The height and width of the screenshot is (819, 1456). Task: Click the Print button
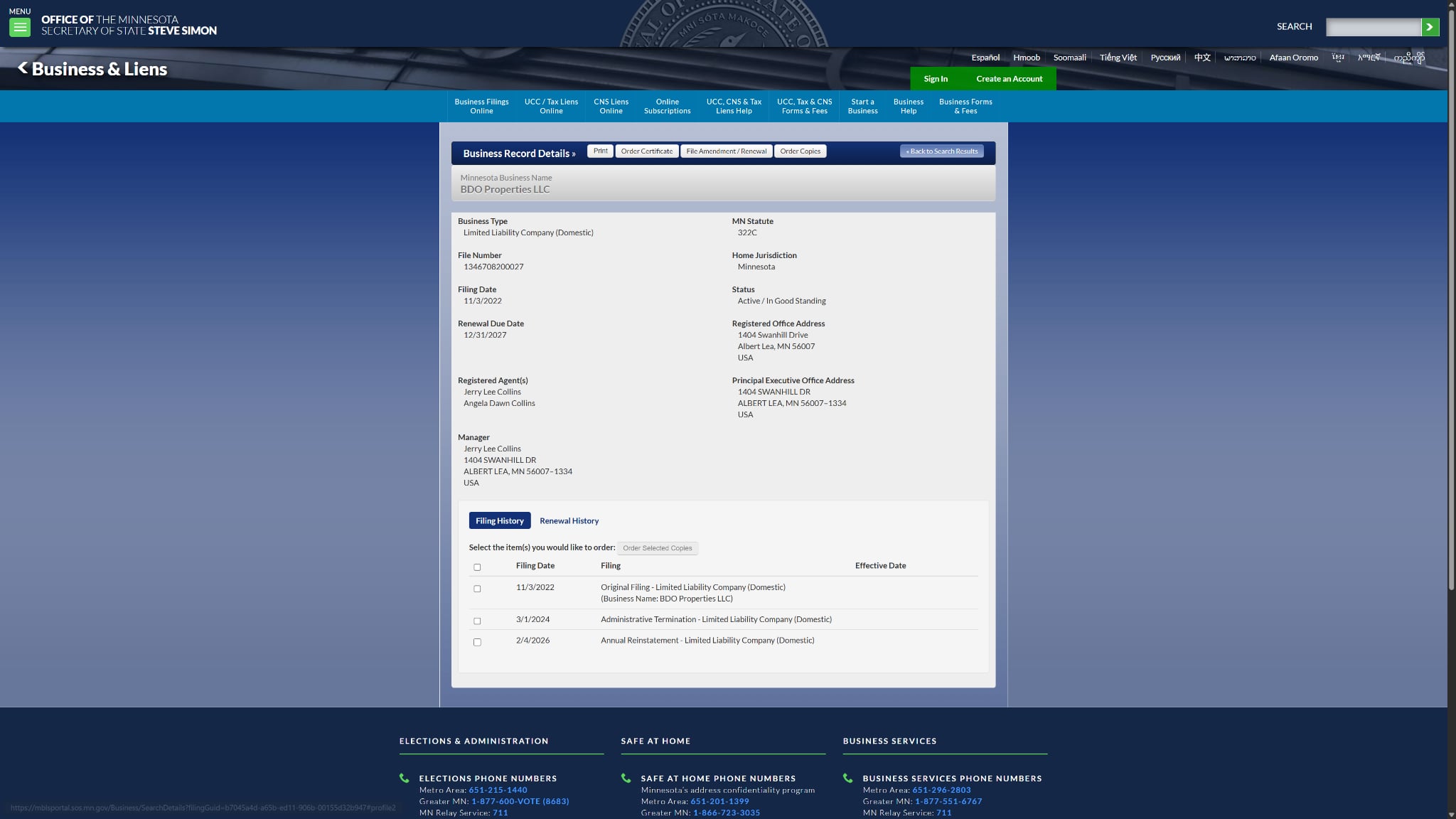click(x=601, y=151)
